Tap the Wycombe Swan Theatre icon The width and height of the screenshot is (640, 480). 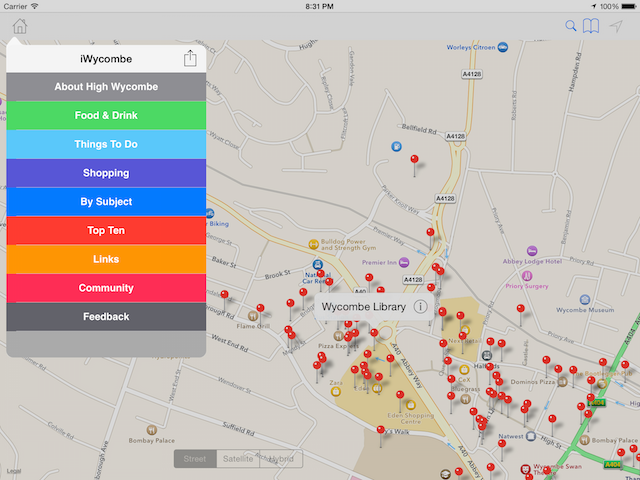[x=526, y=469]
